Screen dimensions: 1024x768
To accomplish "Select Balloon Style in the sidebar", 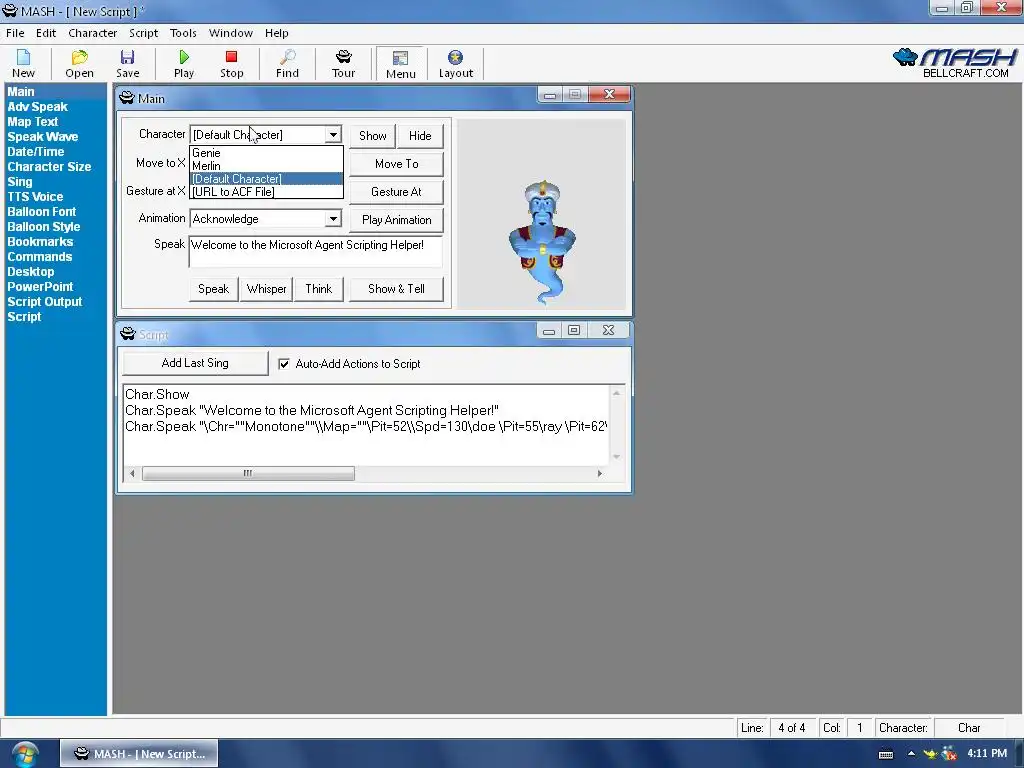I will 43,227.
